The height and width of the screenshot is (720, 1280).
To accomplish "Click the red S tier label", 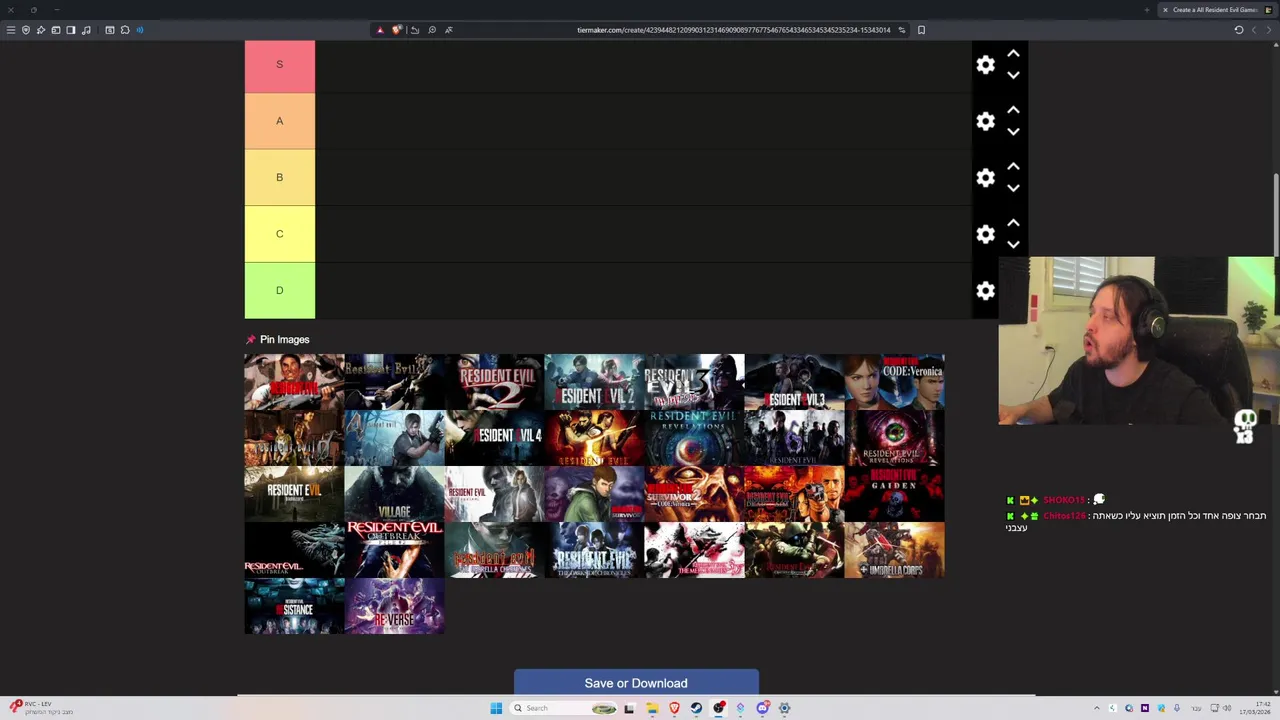I will coord(279,65).
